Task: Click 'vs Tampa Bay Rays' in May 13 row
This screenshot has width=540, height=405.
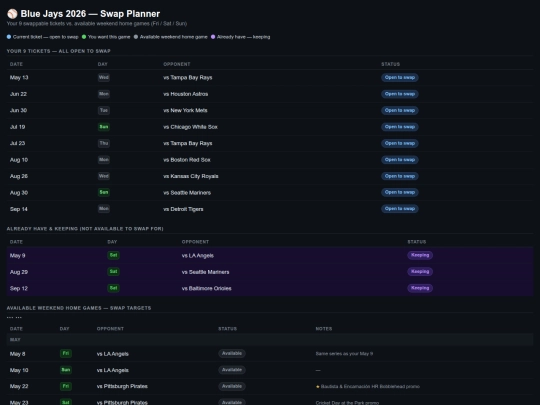Action: click(188, 78)
